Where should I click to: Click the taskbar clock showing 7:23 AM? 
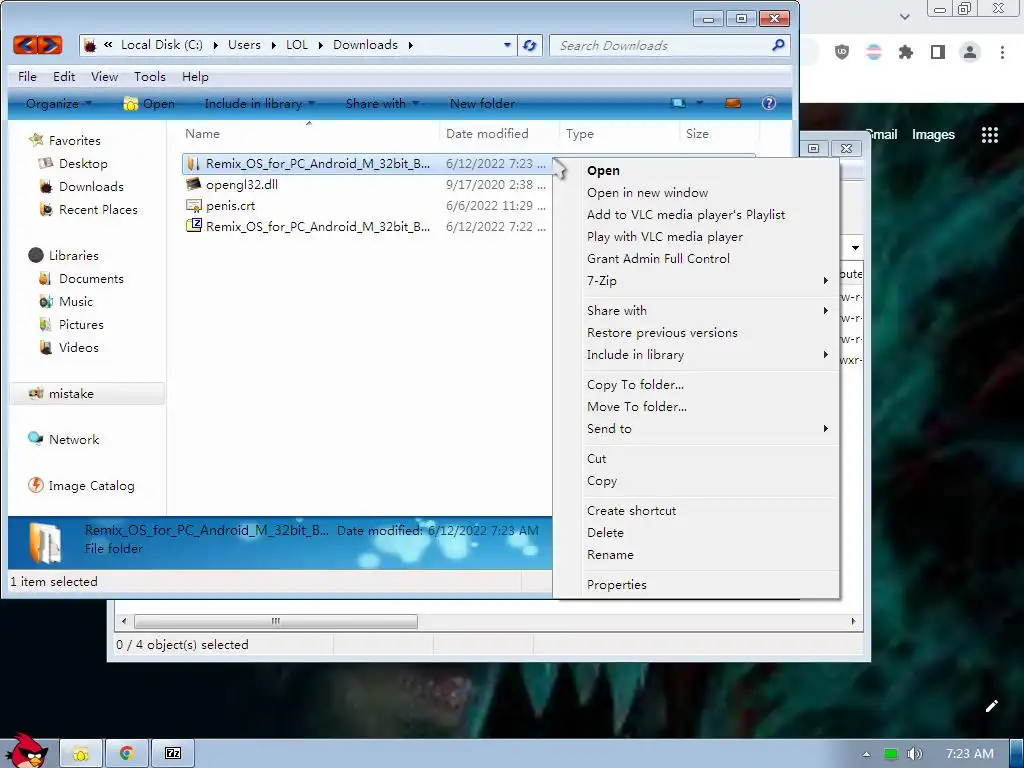970,754
